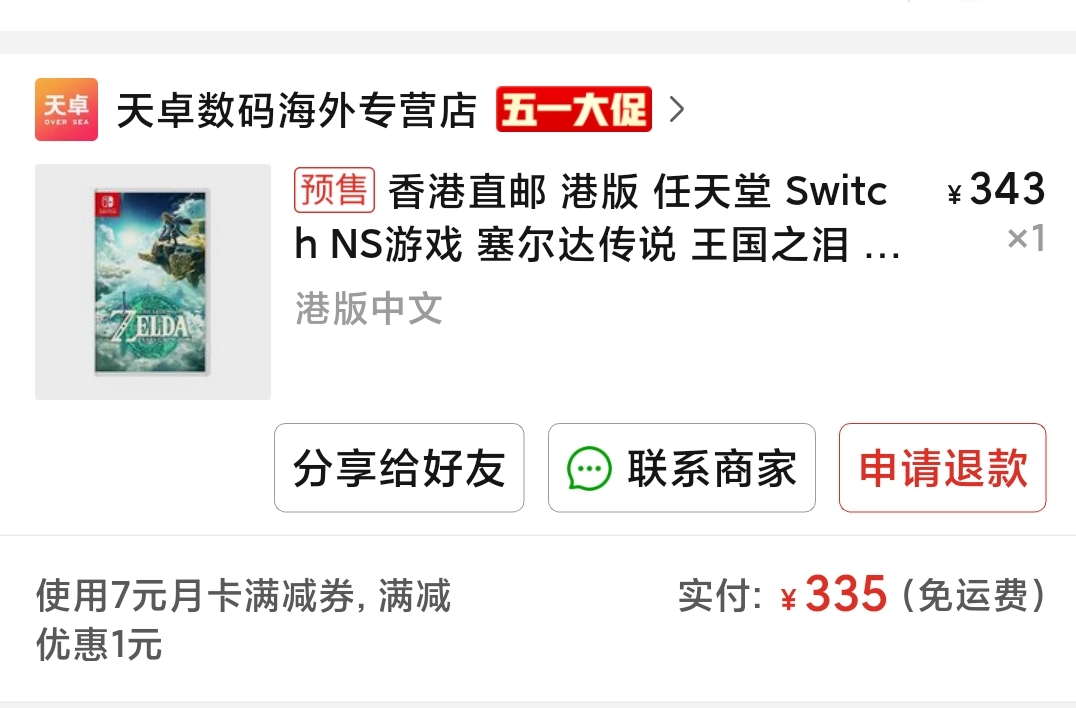1076x708 pixels.
Task: Open the Zelda game cover thumbnail
Action: (153, 282)
